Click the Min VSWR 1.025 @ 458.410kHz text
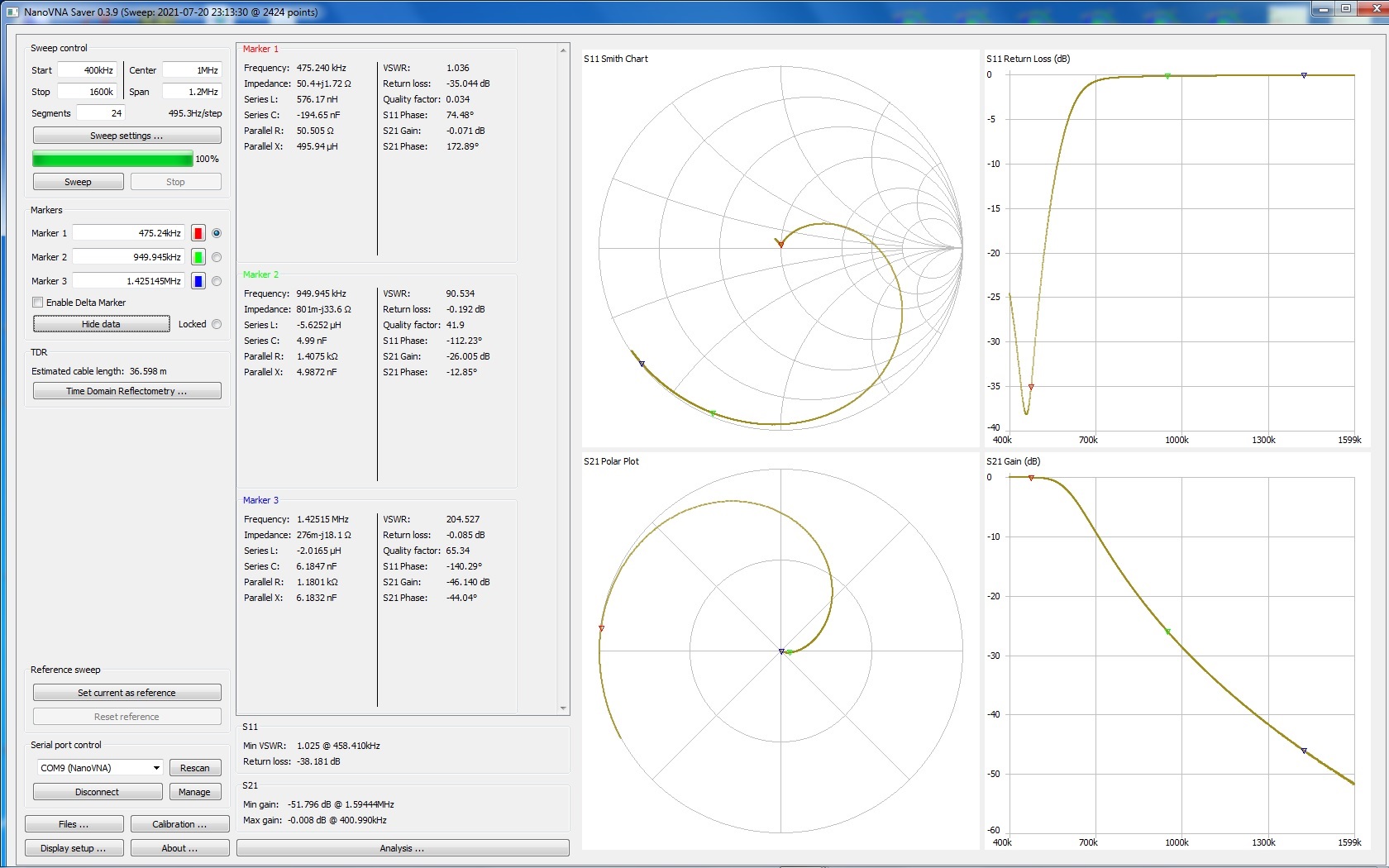The image size is (1389, 868). point(338,746)
